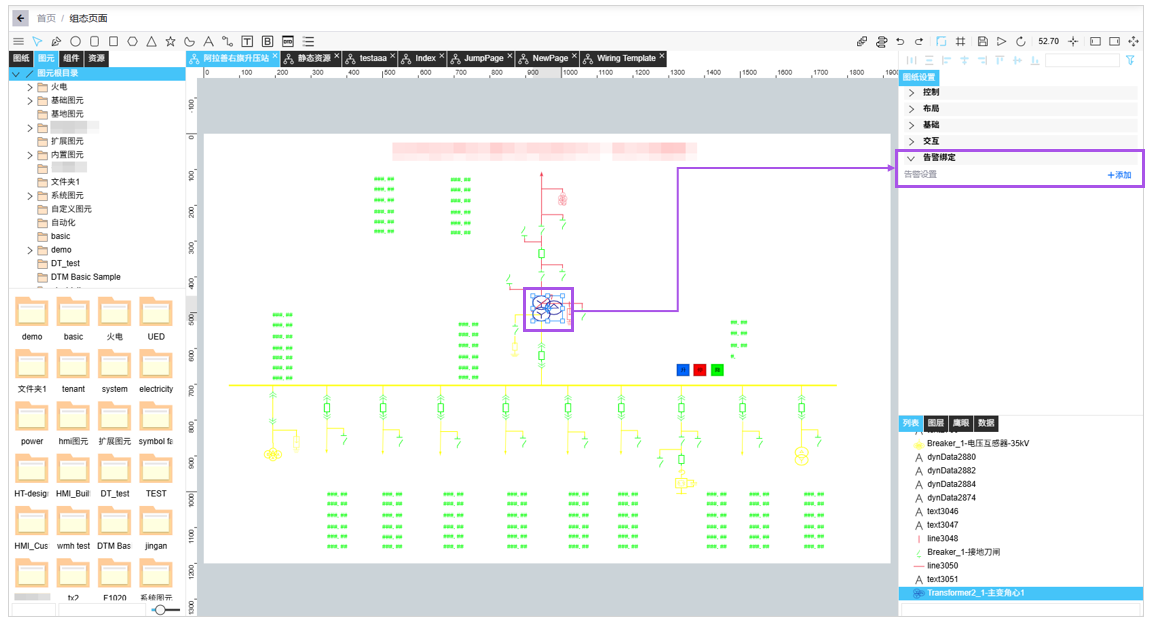Expand the 控制 section
This screenshot has height=624, width=1152.
[x=911, y=92]
